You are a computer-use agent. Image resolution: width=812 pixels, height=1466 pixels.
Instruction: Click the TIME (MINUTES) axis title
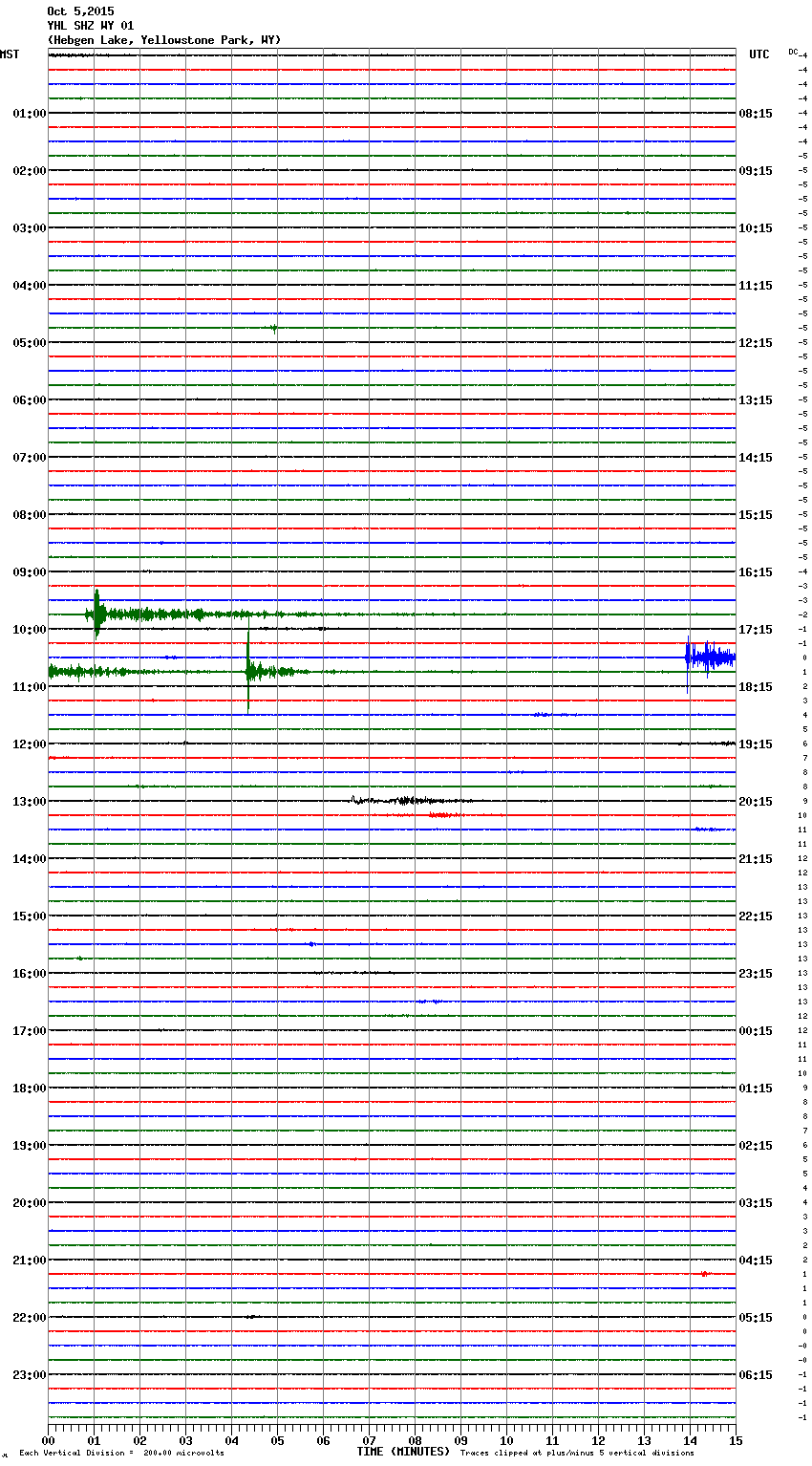pos(403,1452)
